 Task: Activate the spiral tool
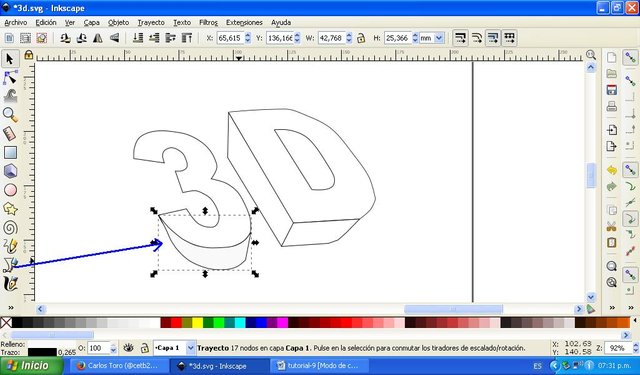click(x=10, y=228)
